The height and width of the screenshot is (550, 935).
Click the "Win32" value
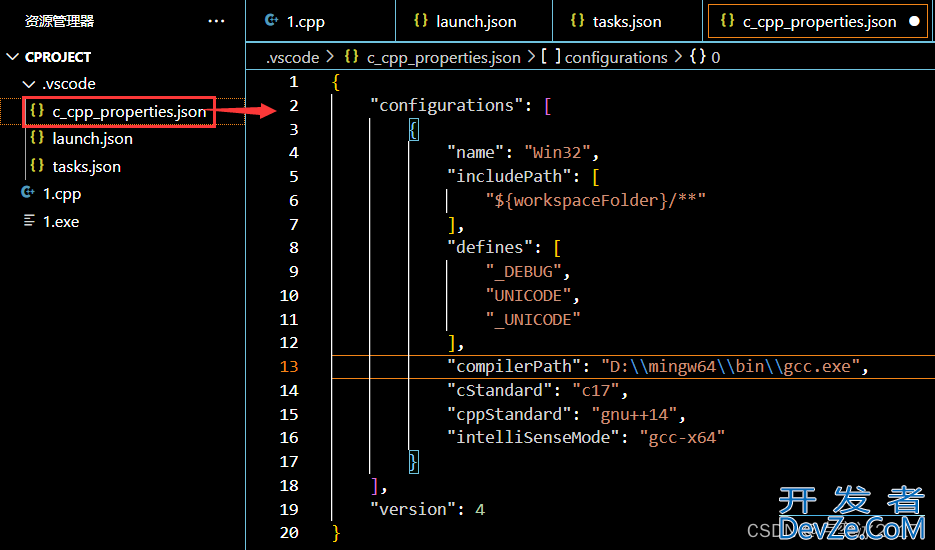(557, 153)
